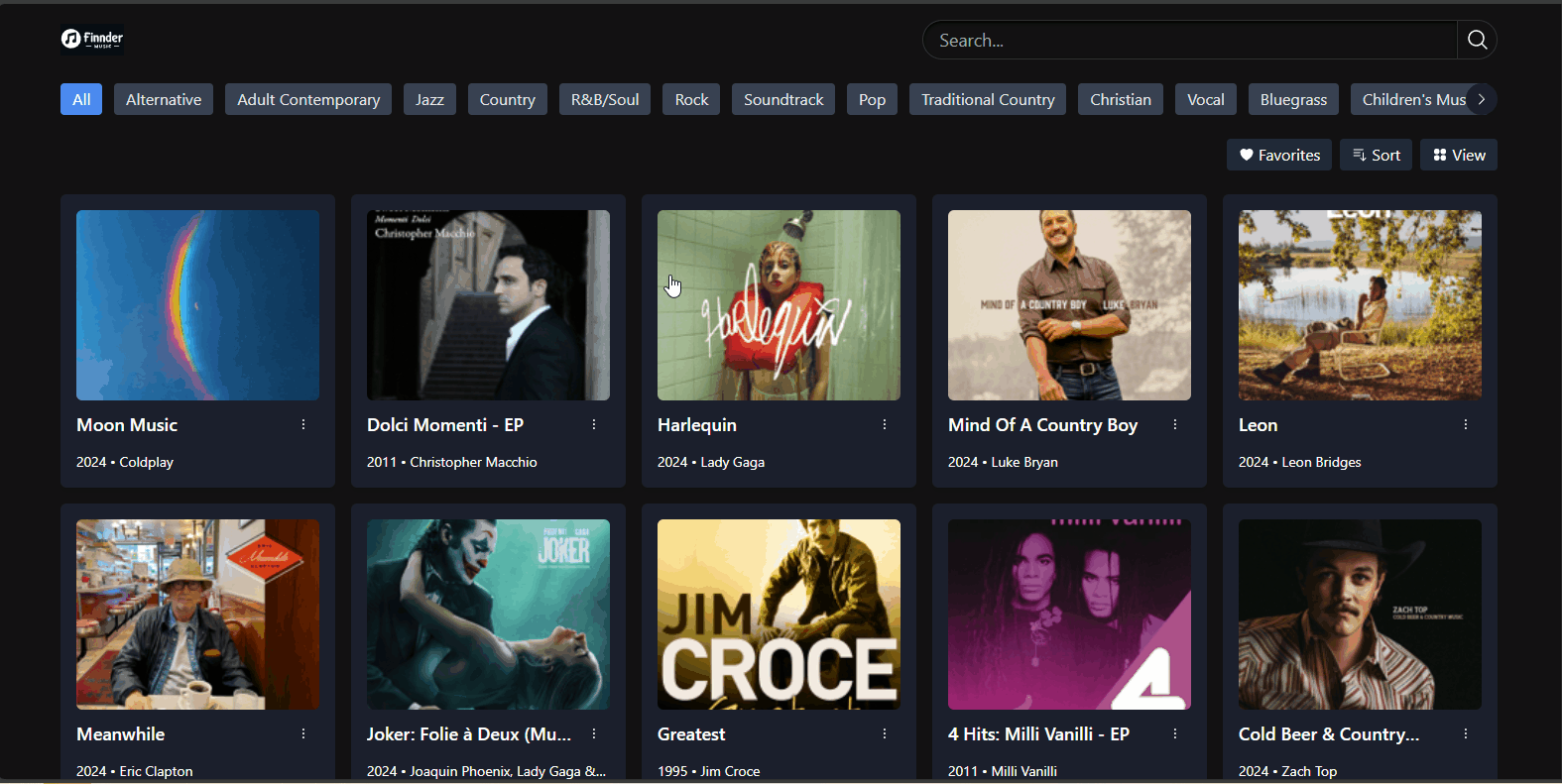The width and height of the screenshot is (1562, 784).
Task: Click the Finnder Music logo
Action: [92, 39]
